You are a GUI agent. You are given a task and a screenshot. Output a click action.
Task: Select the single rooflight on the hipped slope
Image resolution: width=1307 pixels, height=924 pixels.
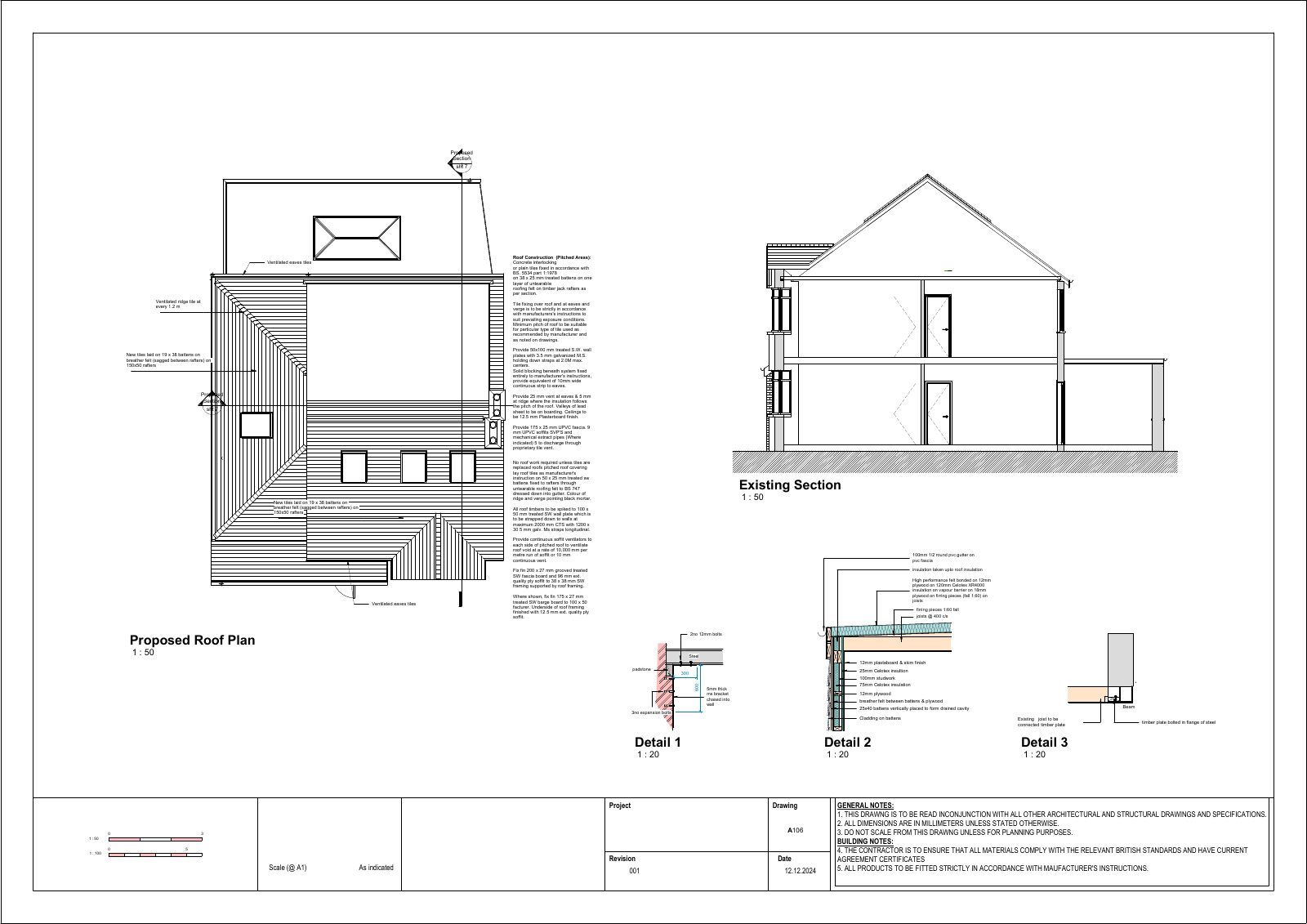coord(256,425)
